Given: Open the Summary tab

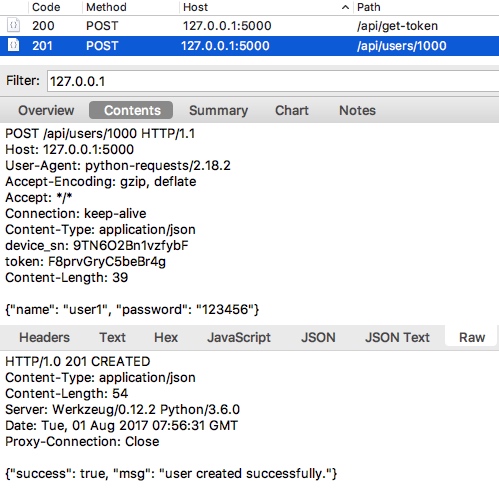Looking at the screenshot, I should [x=218, y=110].
